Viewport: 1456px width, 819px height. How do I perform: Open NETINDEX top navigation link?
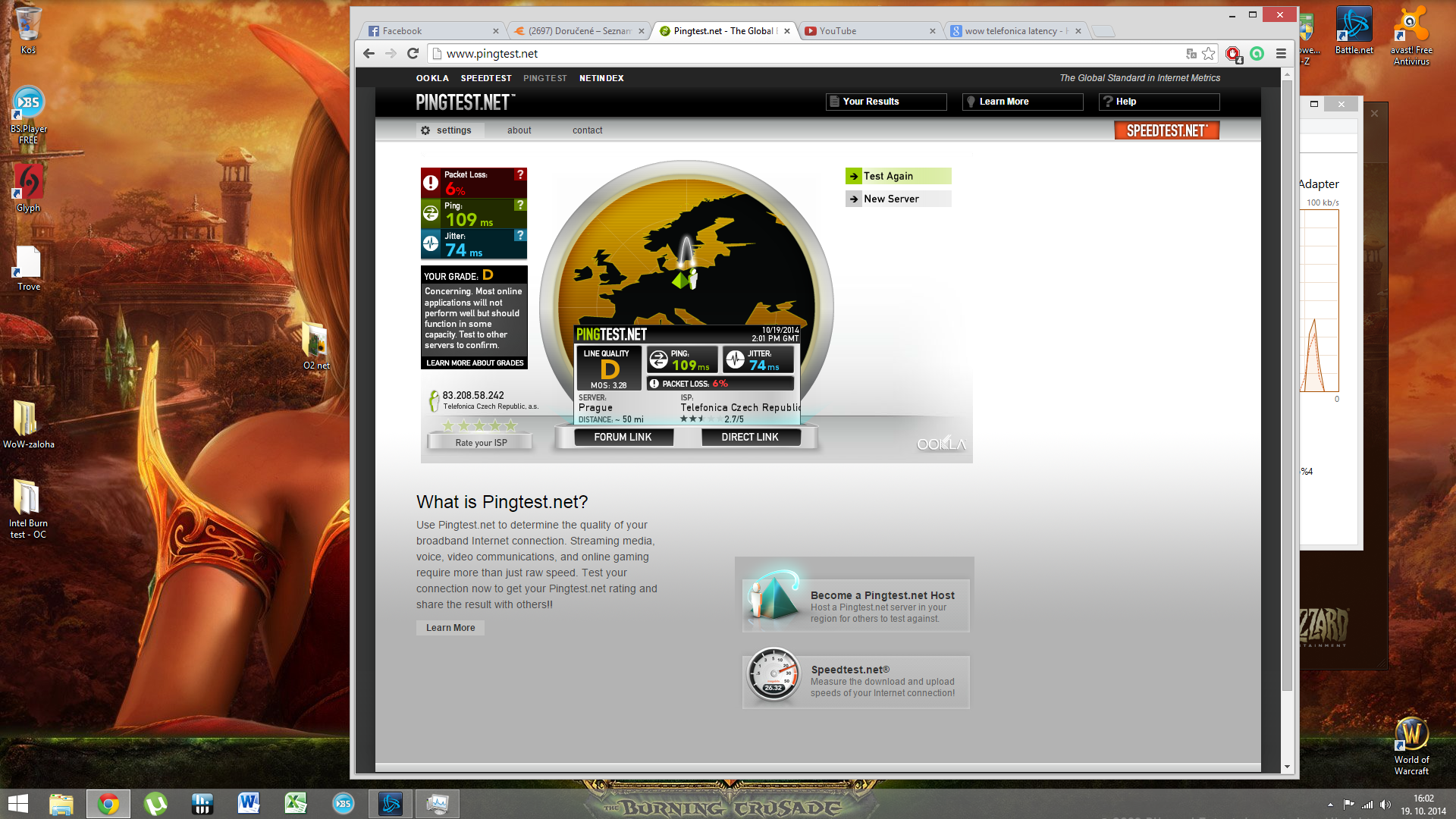(x=601, y=78)
